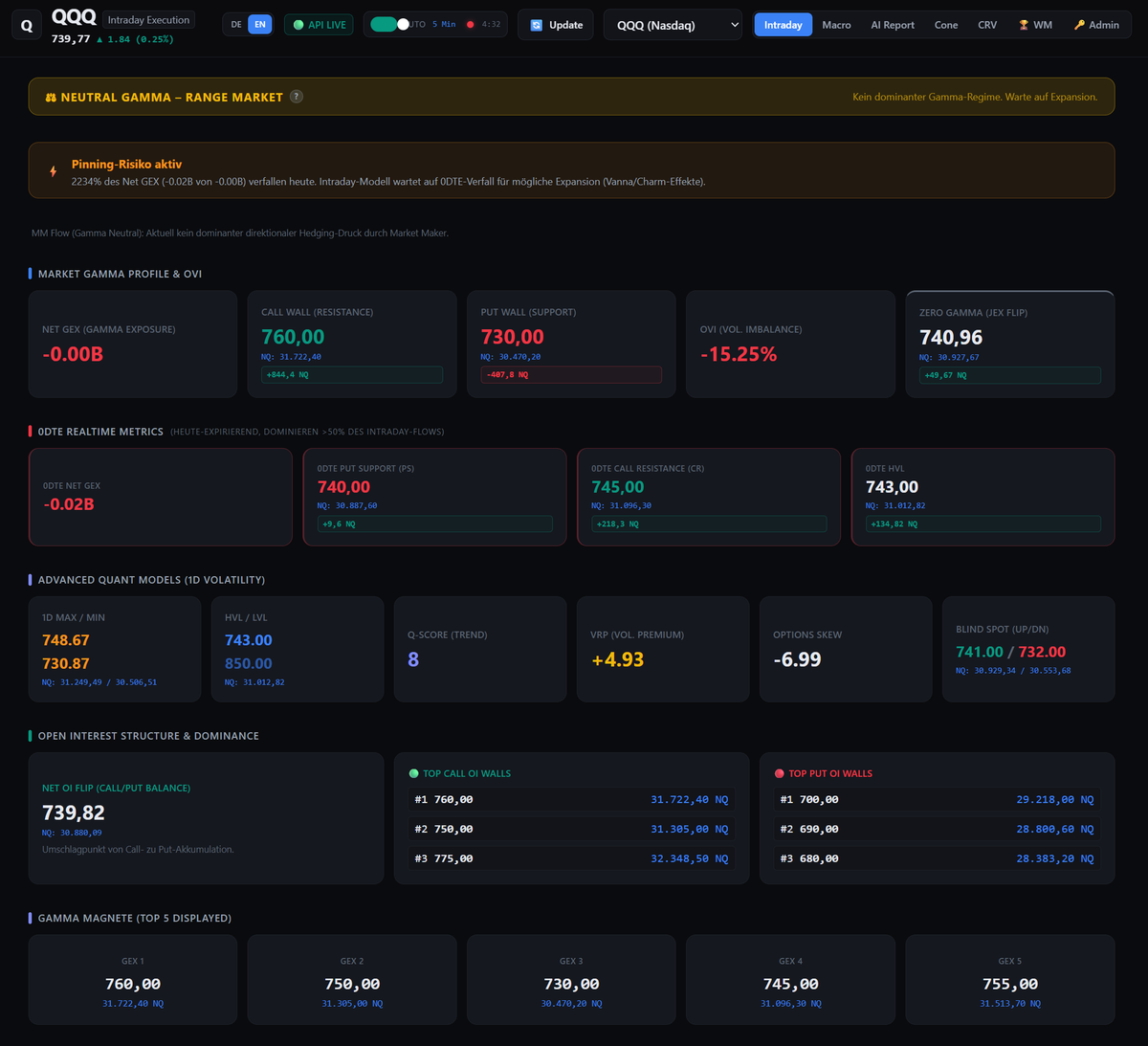Click the Net GEX value -0.00B
The image size is (1148, 1046).
(x=73, y=354)
